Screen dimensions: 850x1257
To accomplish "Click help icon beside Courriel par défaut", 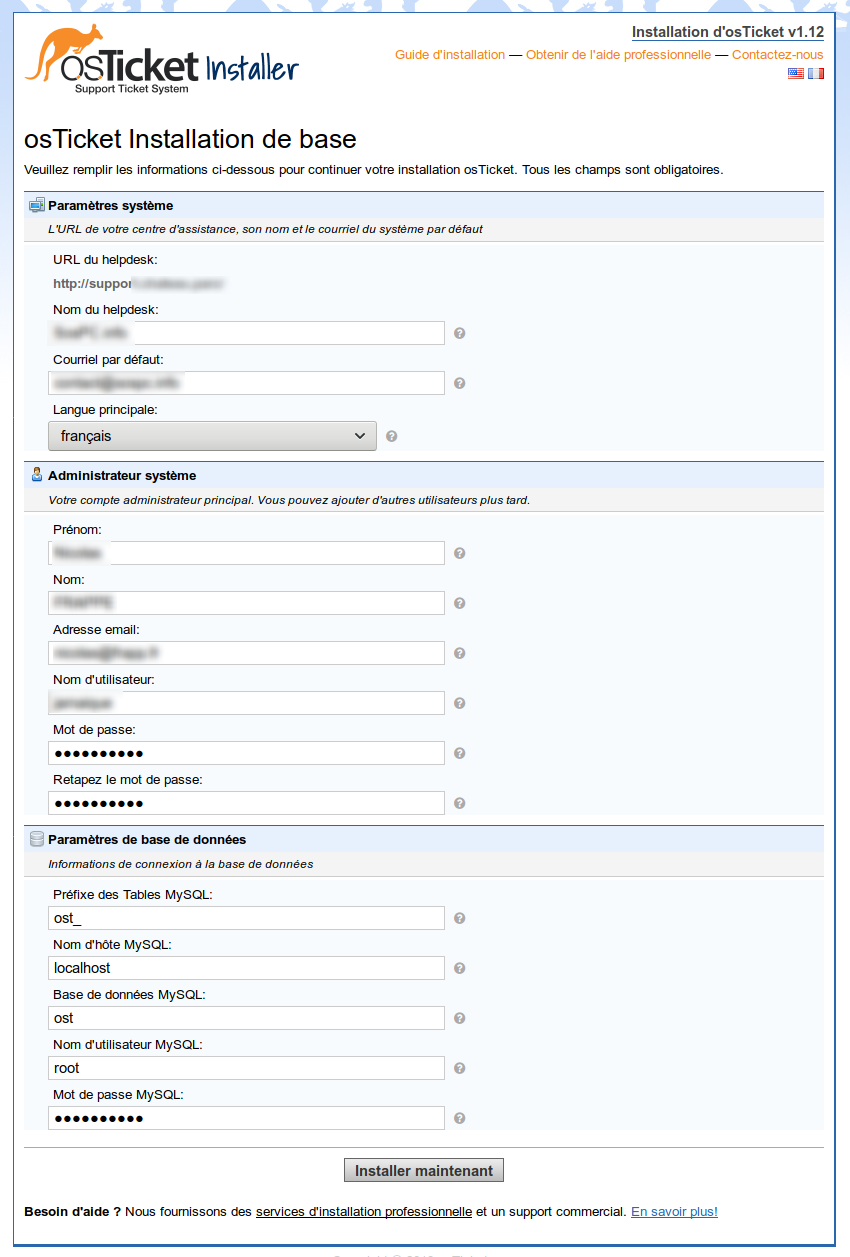I will click(460, 383).
